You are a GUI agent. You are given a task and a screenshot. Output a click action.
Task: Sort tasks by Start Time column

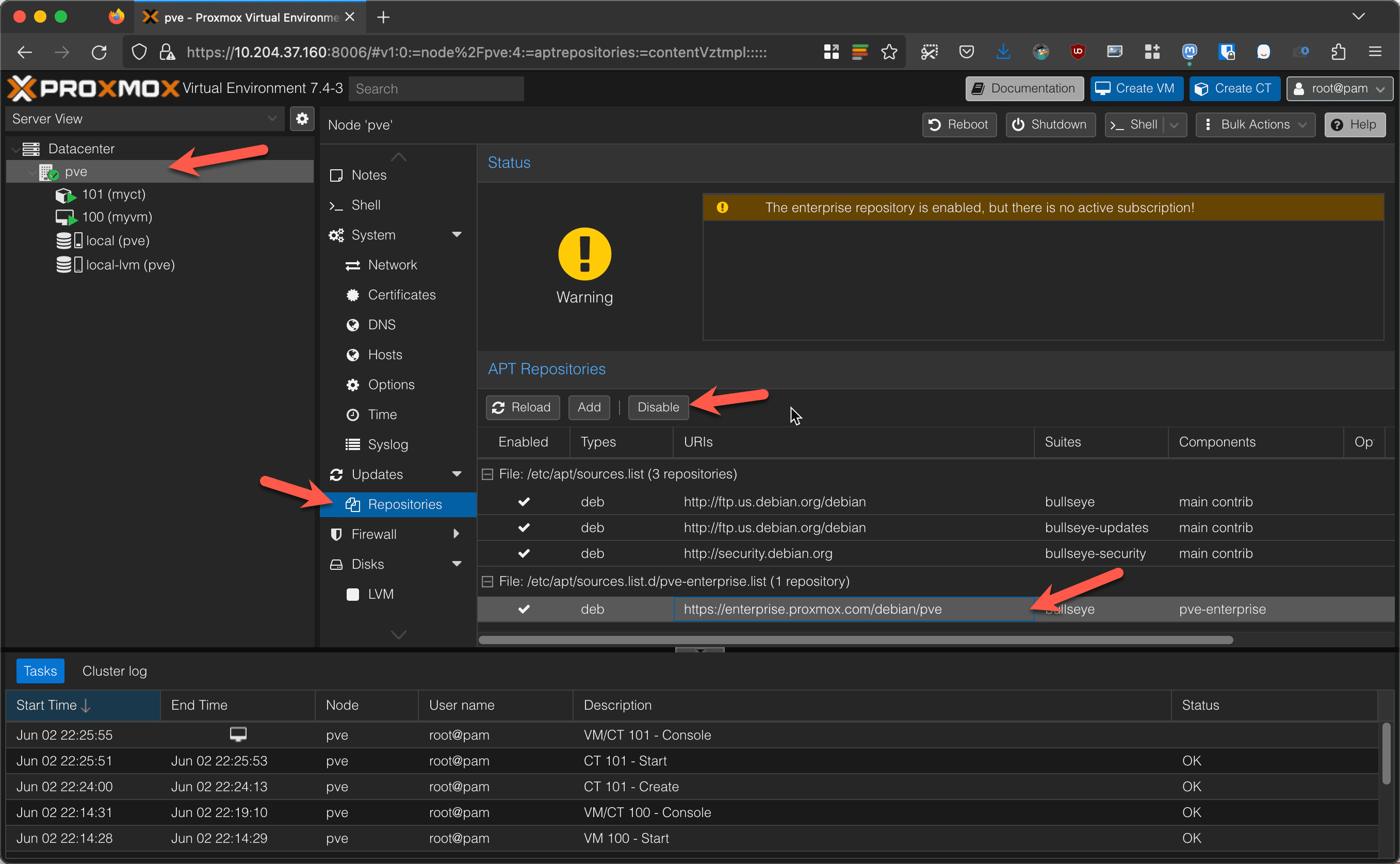83,705
